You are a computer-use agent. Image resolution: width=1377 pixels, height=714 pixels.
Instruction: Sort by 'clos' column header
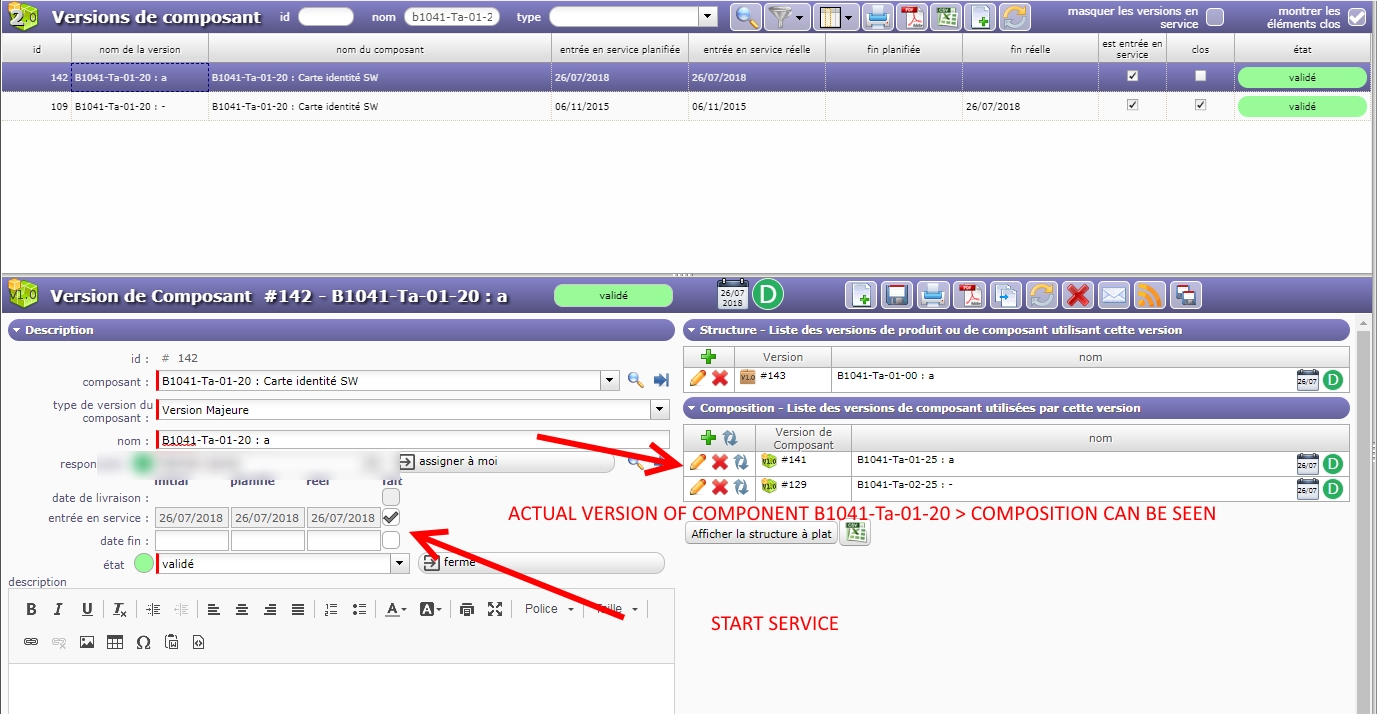point(1200,49)
